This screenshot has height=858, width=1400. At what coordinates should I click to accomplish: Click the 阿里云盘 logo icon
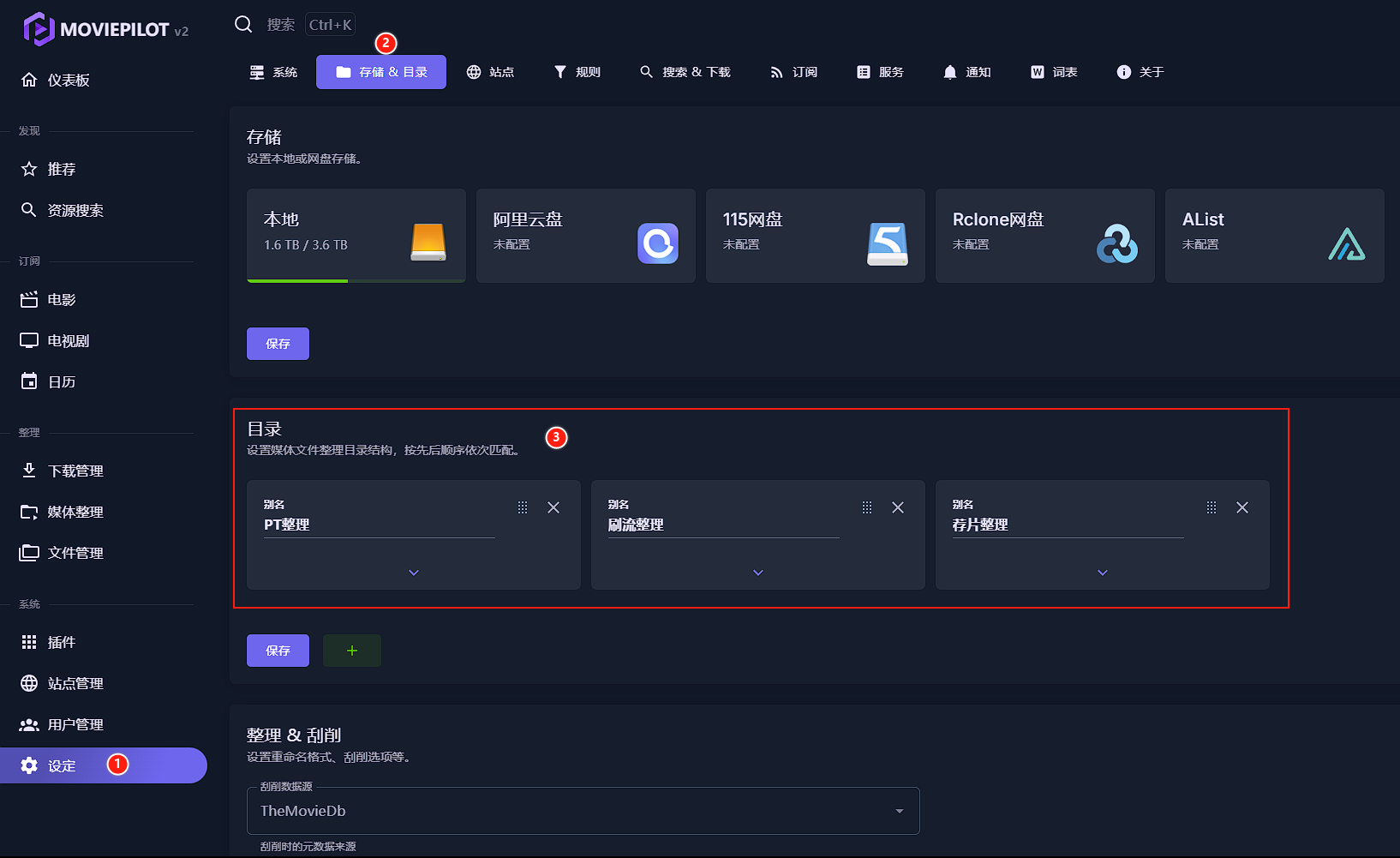pos(658,243)
